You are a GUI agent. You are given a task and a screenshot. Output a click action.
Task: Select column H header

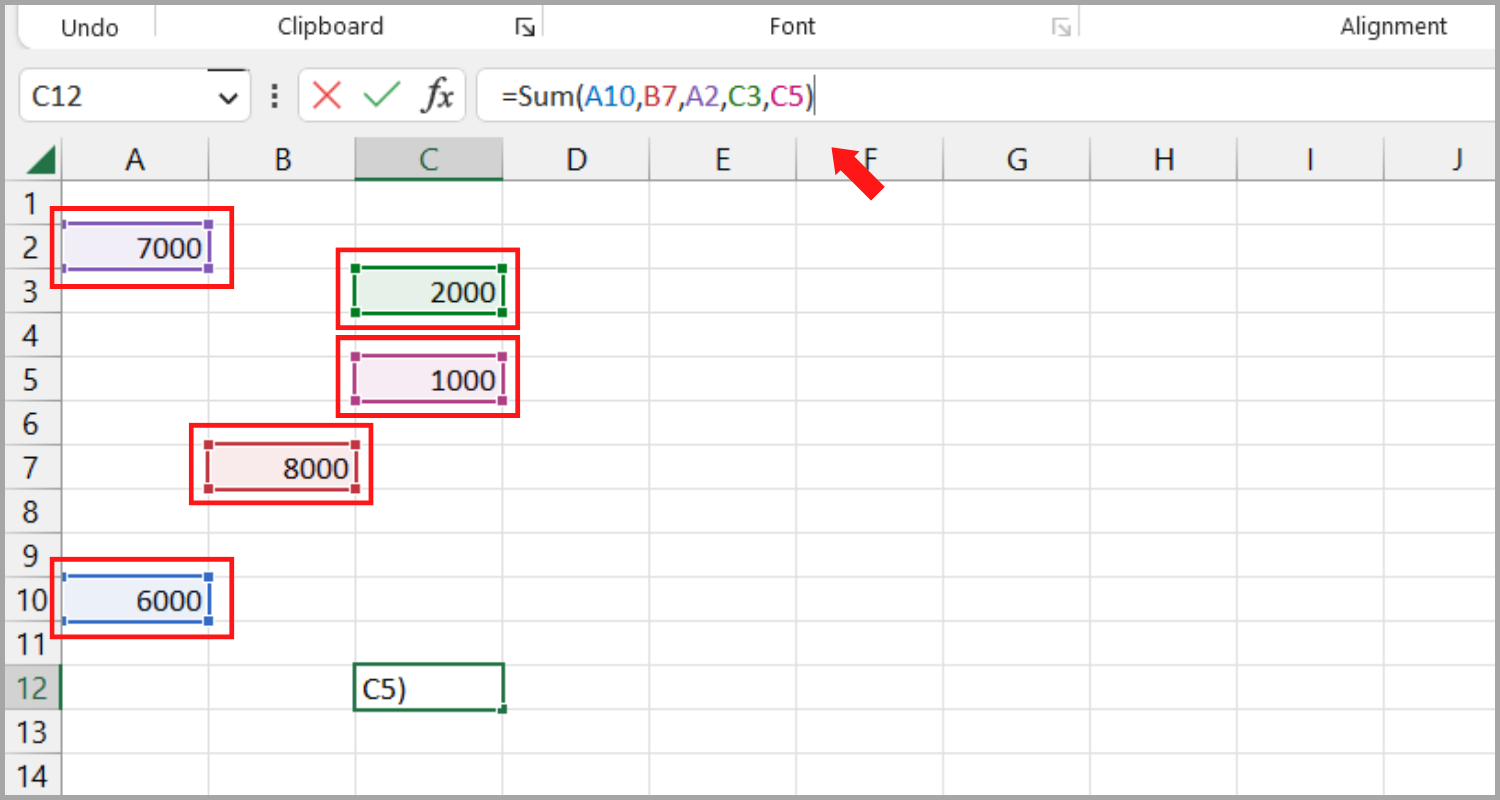tap(1164, 159)
